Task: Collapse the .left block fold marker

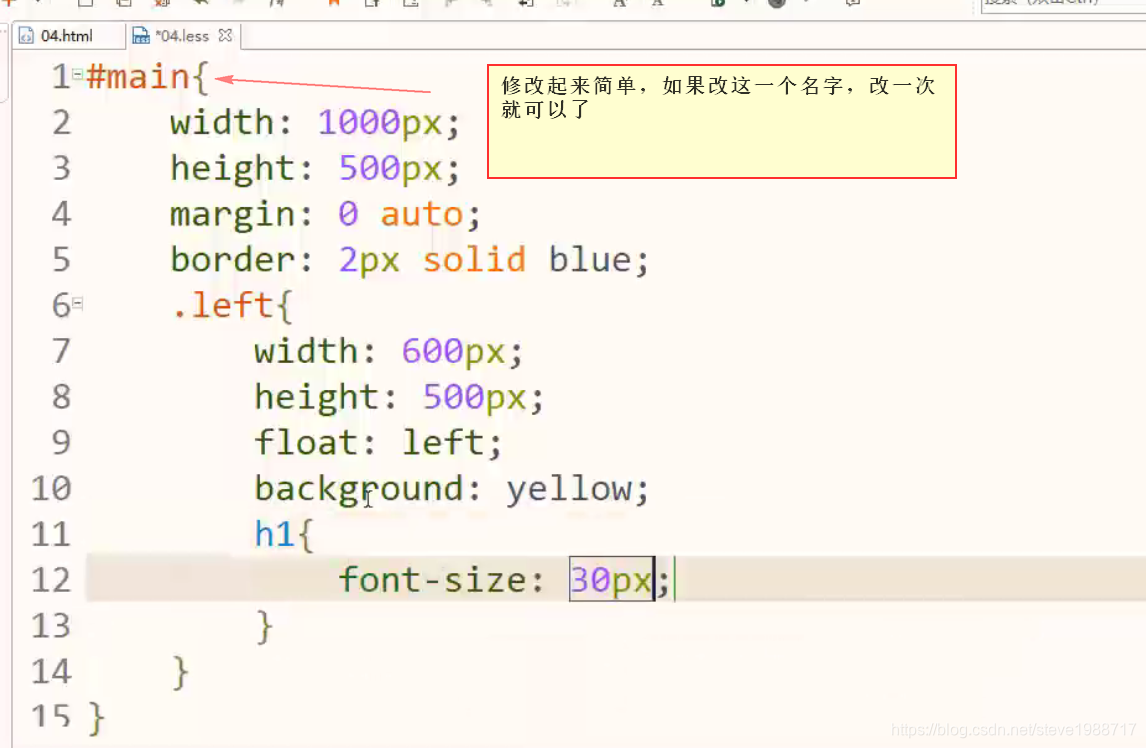Action: [77, 303]
